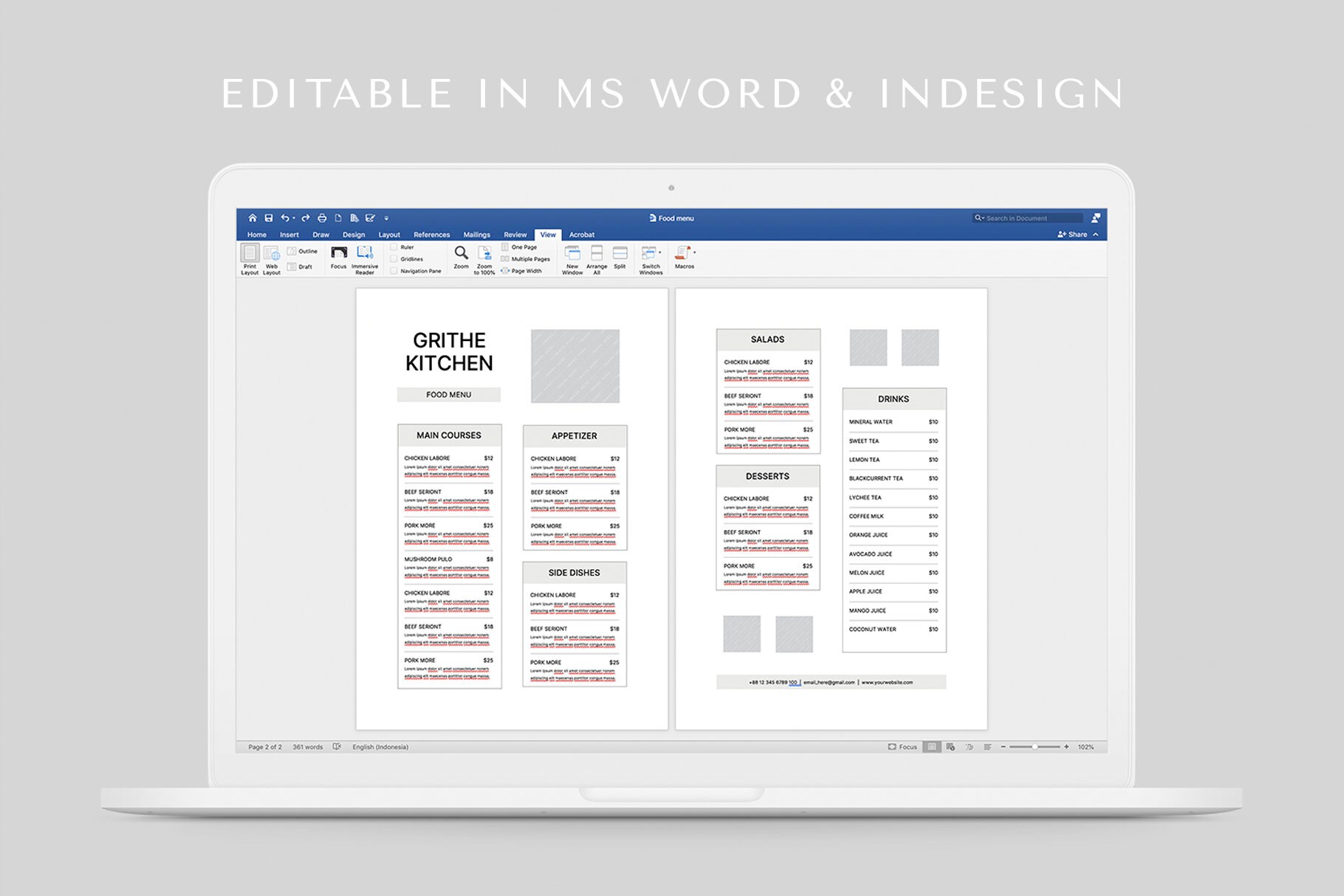Click the Print icon in the toolbar

[x=322, y=218]
